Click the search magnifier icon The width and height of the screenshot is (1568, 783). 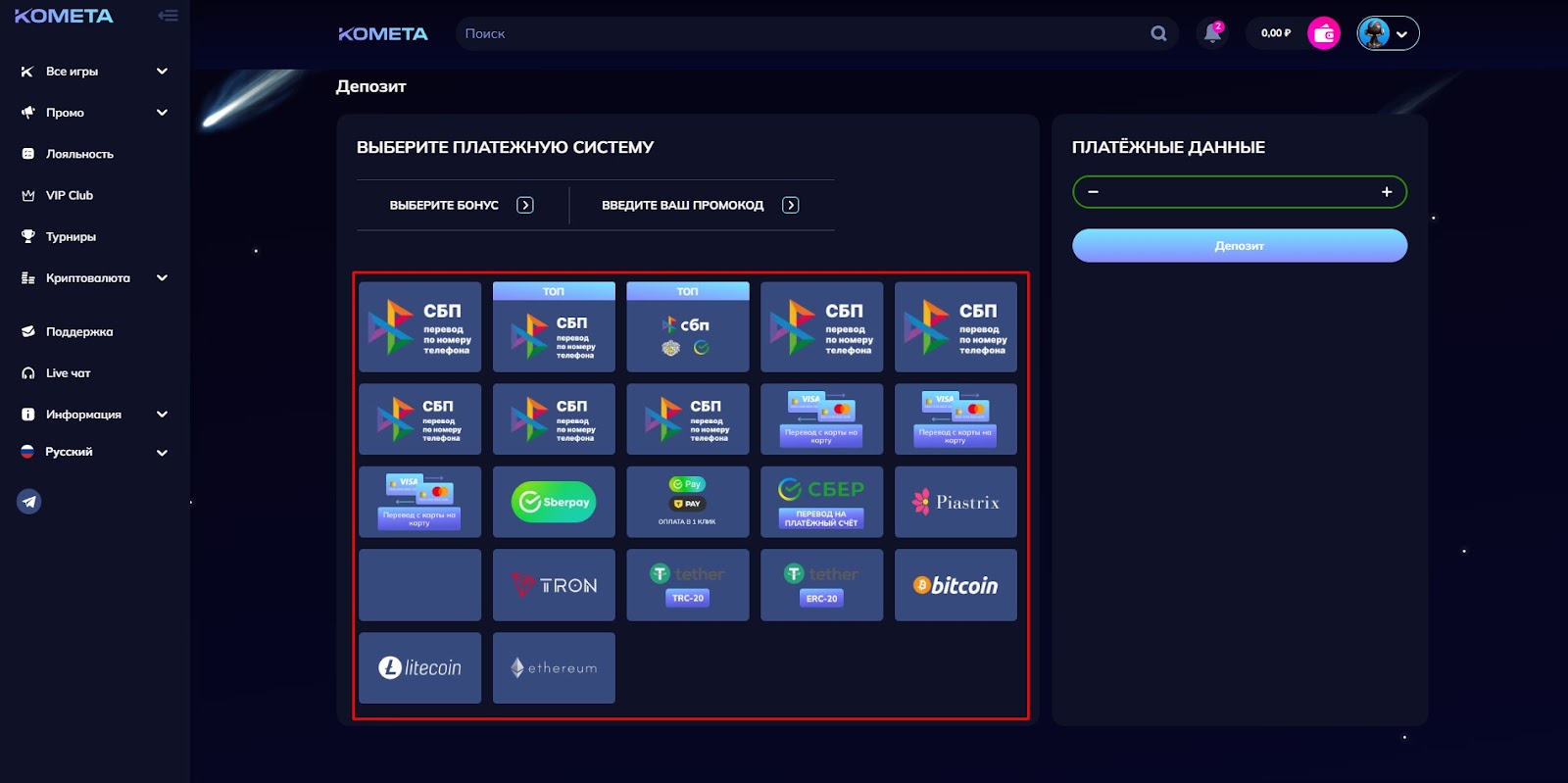coord(1158,33)
